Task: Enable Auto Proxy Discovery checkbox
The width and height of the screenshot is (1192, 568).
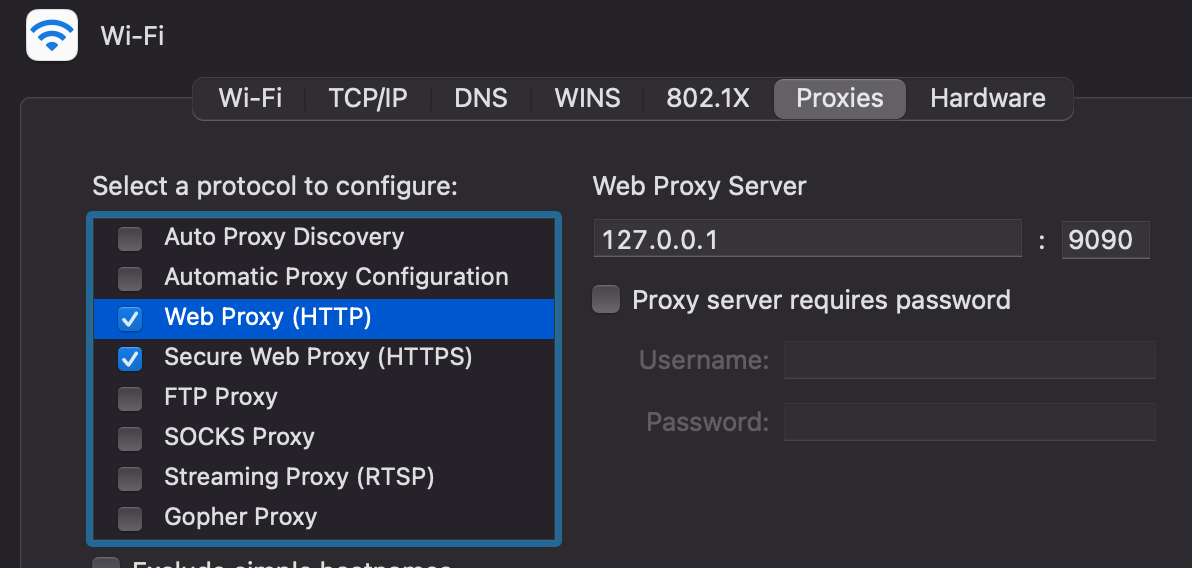Action: coord(130,239)
